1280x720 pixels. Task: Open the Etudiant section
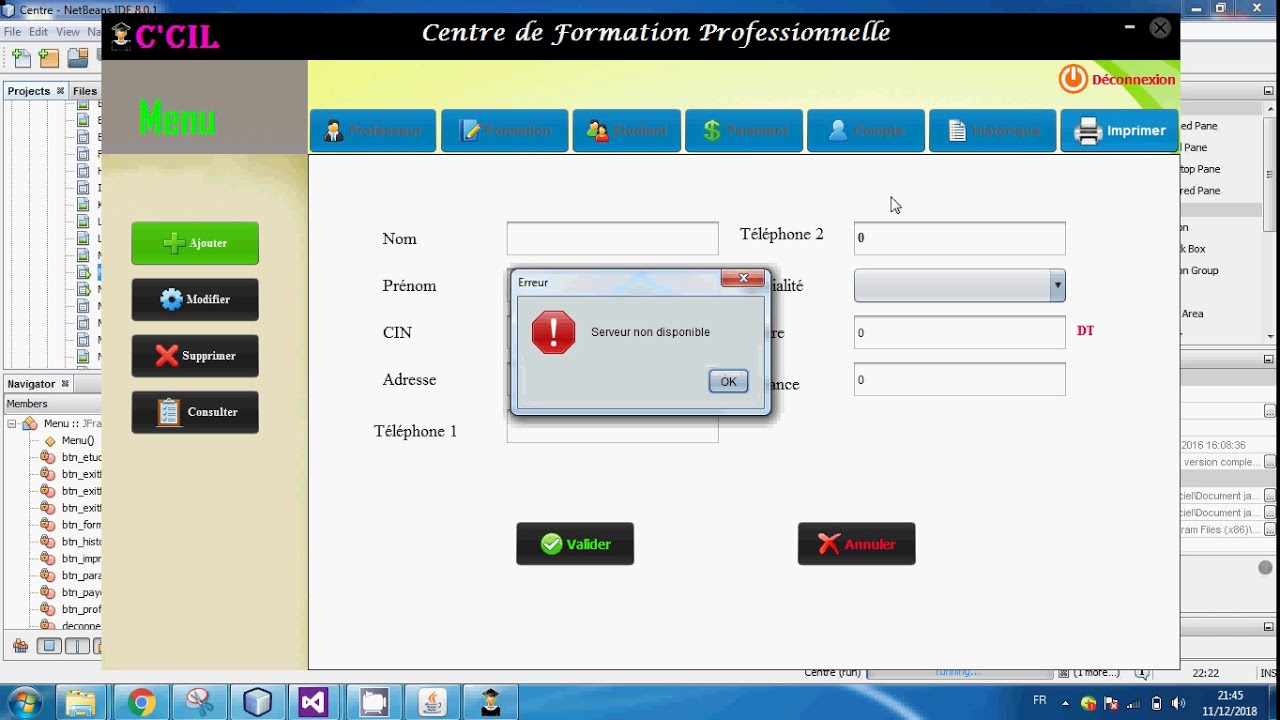(627, 131)
